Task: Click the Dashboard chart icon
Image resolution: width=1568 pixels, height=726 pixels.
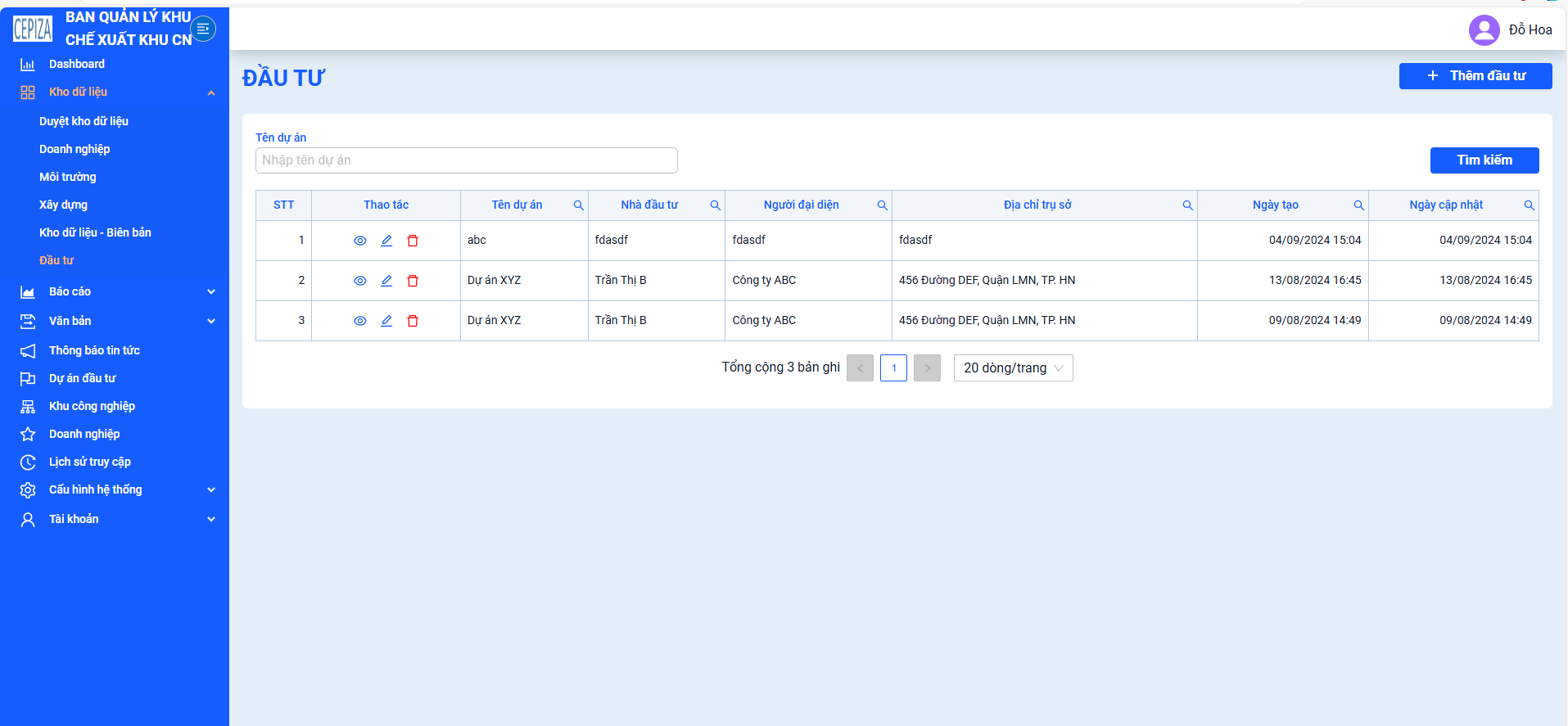Action: click(28, 65)
